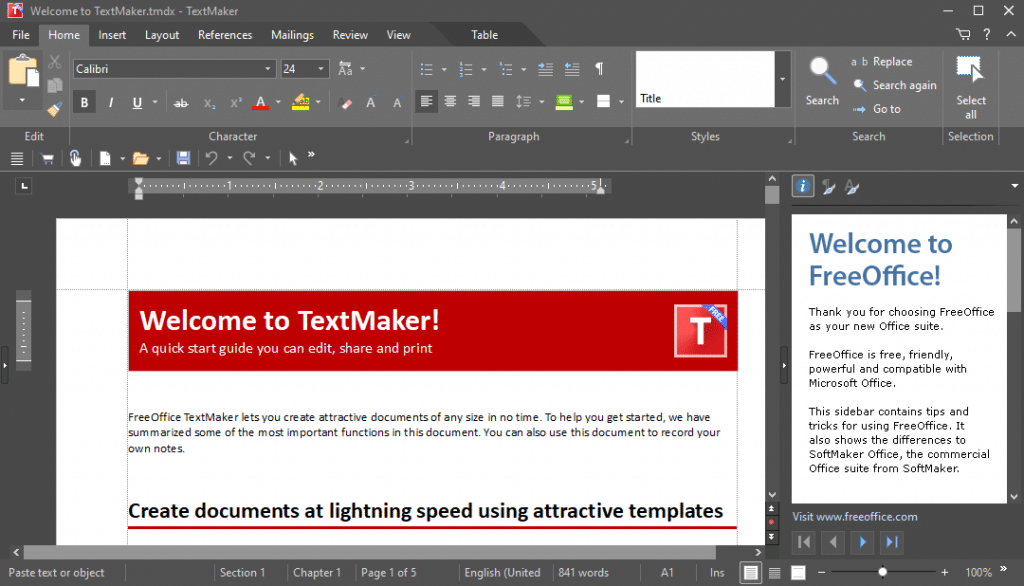Click the red font color A icon
Image resolution: width=1024 pixels, height=586 pixels.
261,103
